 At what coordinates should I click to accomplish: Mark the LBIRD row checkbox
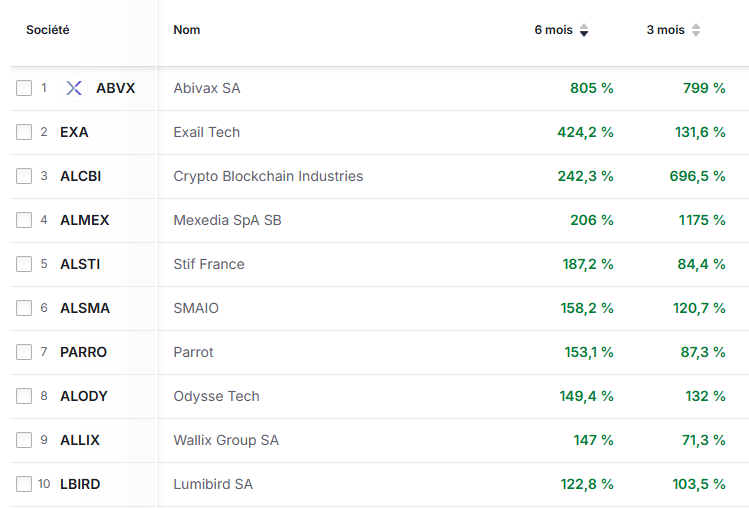24,485
